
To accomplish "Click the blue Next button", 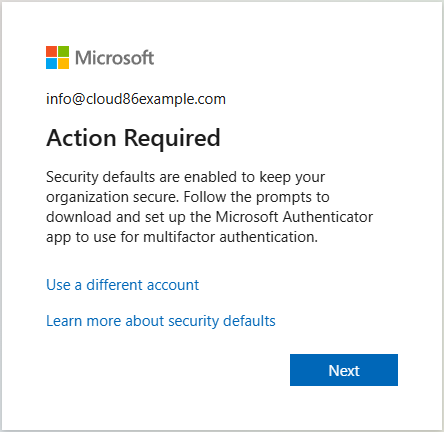I will tap(344, 370).
